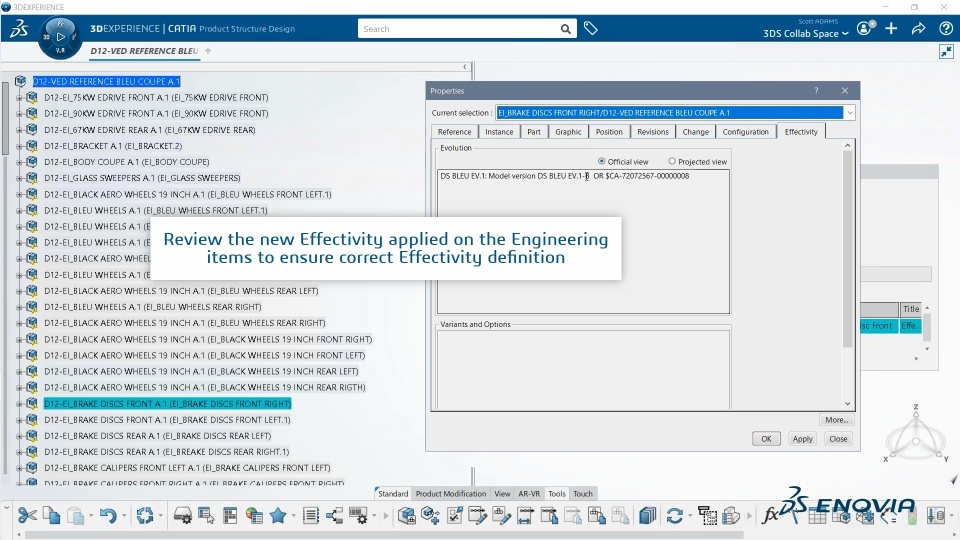Click the blue stacked books catalog icon
This screenshot has width=960, height=540.
coord(647,516)
